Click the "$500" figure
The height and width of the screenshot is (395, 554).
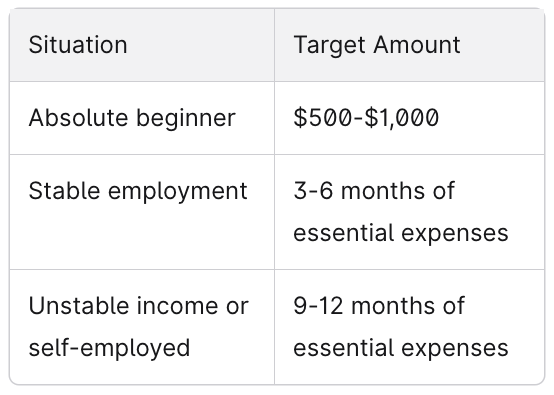[x=323, y=118]
